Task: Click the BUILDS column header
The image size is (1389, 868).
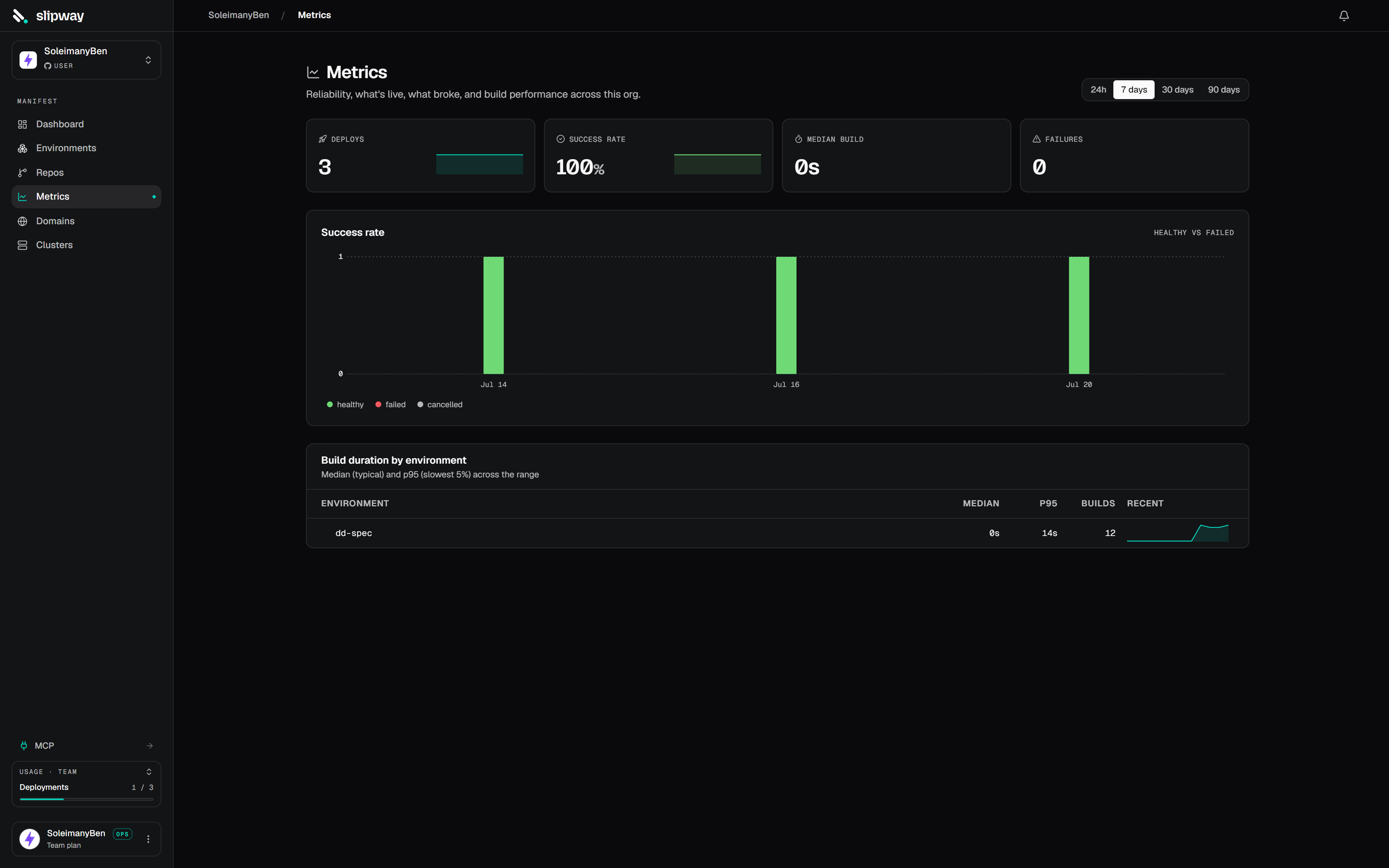Action: (x=1098, y=503)
